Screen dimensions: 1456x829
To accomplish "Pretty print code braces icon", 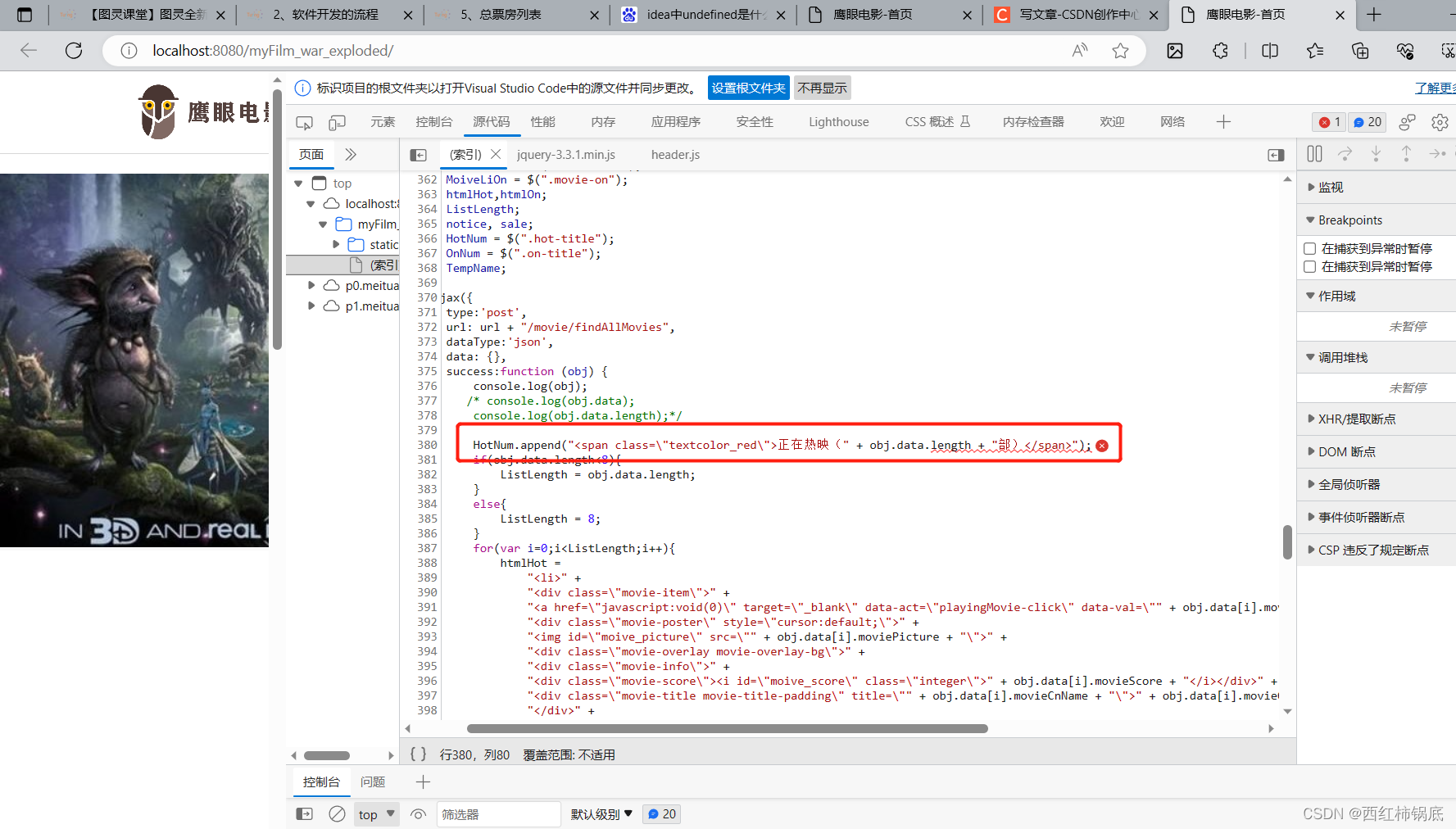I will (418, 754).
